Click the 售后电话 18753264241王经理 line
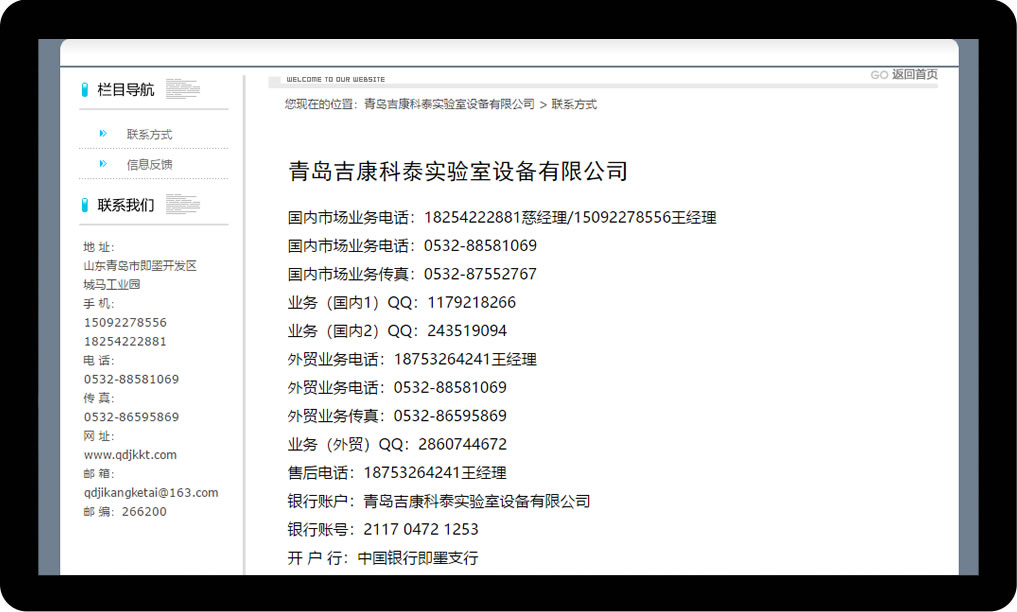The height and width of the screenshot is (612, 1017). pos(397,473)
